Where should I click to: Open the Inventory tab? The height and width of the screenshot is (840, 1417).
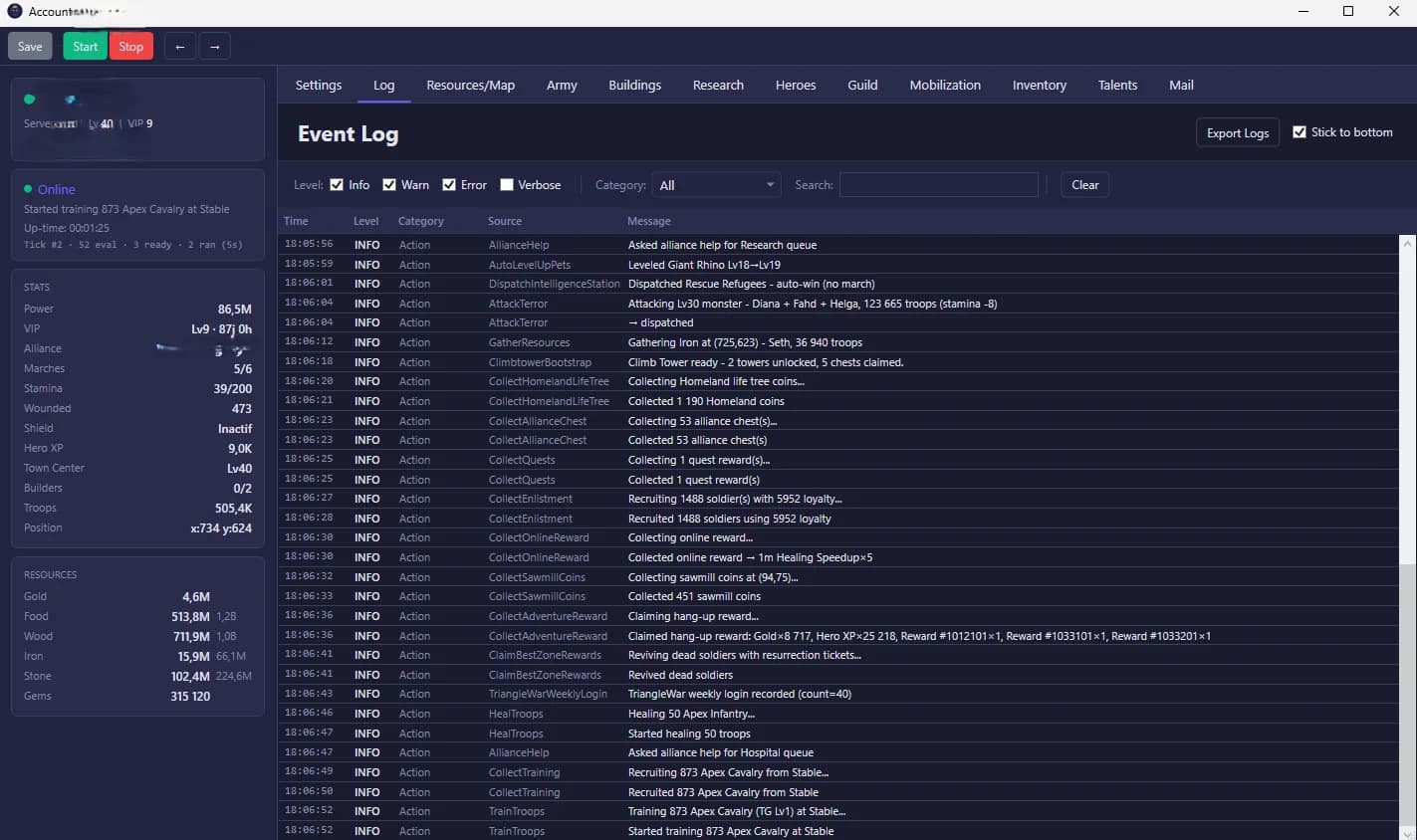coord(1039,85)
